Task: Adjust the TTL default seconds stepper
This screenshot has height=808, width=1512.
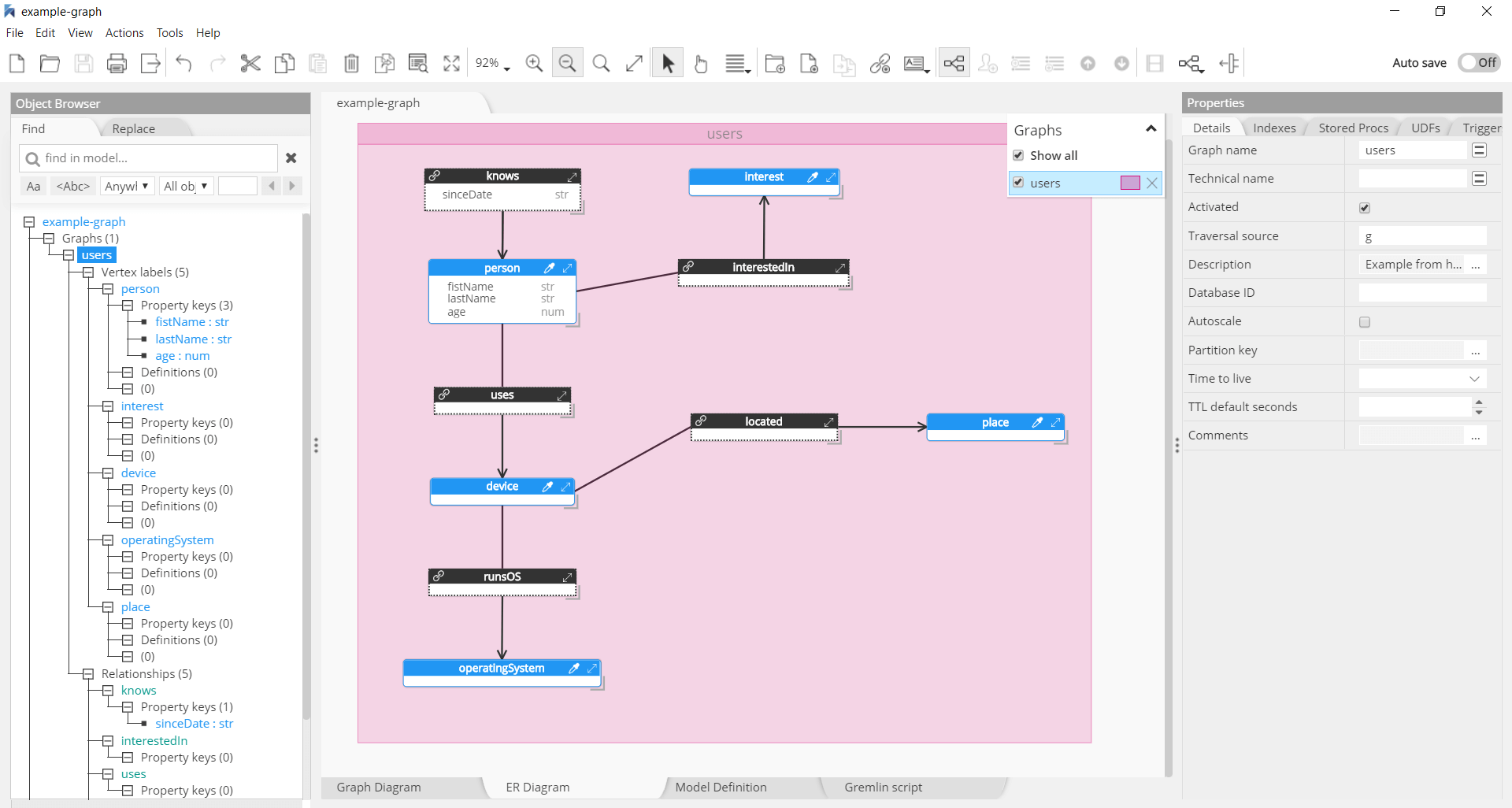Action: click(1479, 407)
